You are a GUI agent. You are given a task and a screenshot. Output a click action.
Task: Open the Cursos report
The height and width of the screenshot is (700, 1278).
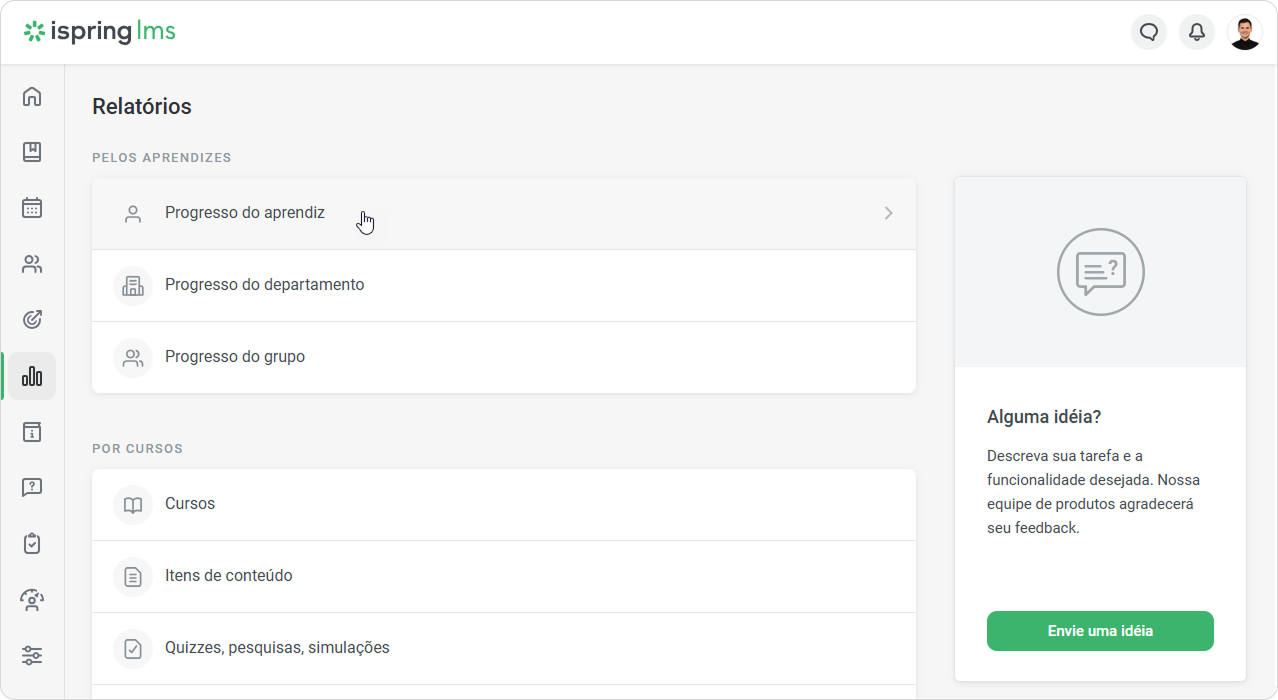pos(190,504)
